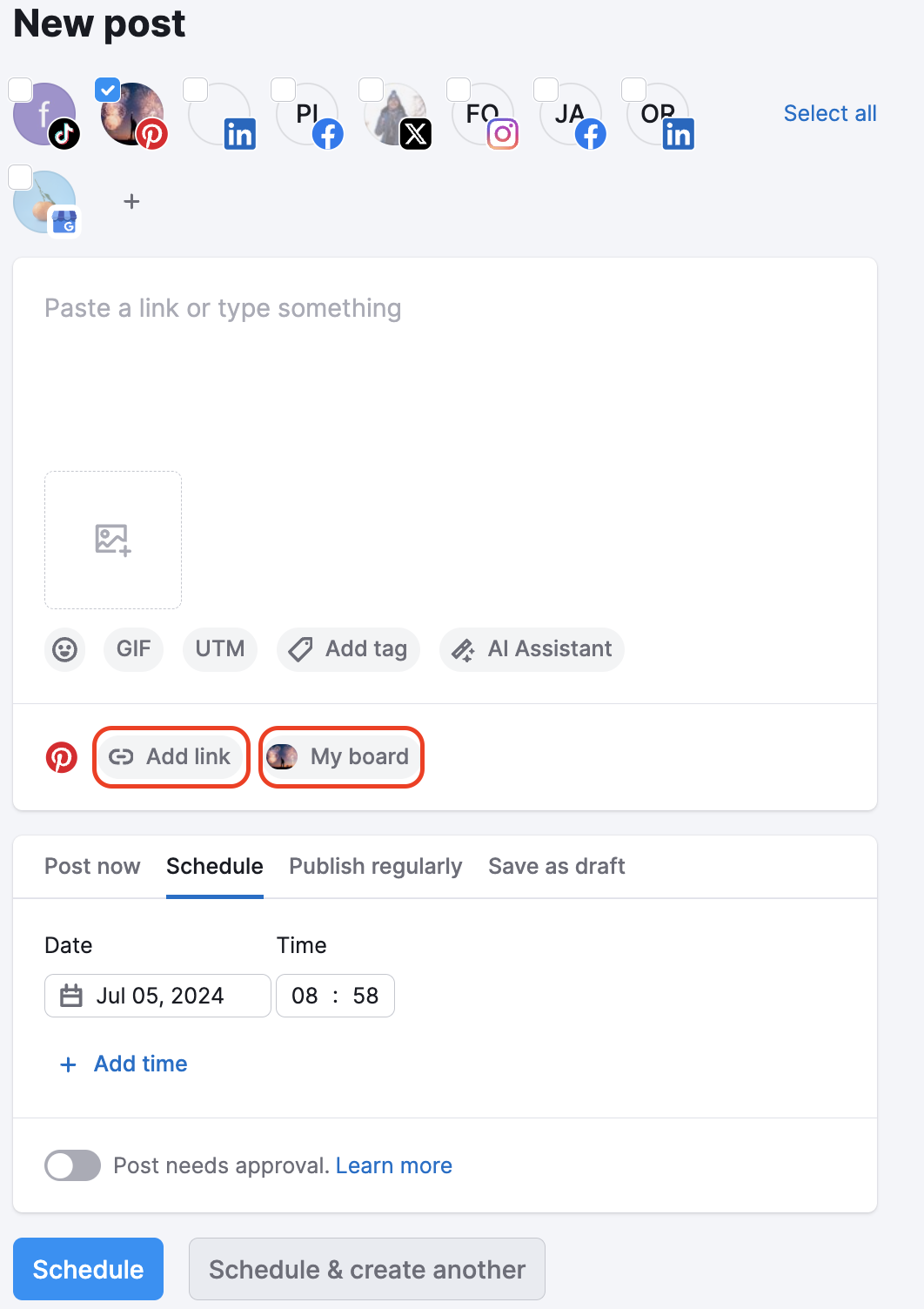Click the GIF button
Viewport: 924px width, 1309px height.
tap(134, 649)
